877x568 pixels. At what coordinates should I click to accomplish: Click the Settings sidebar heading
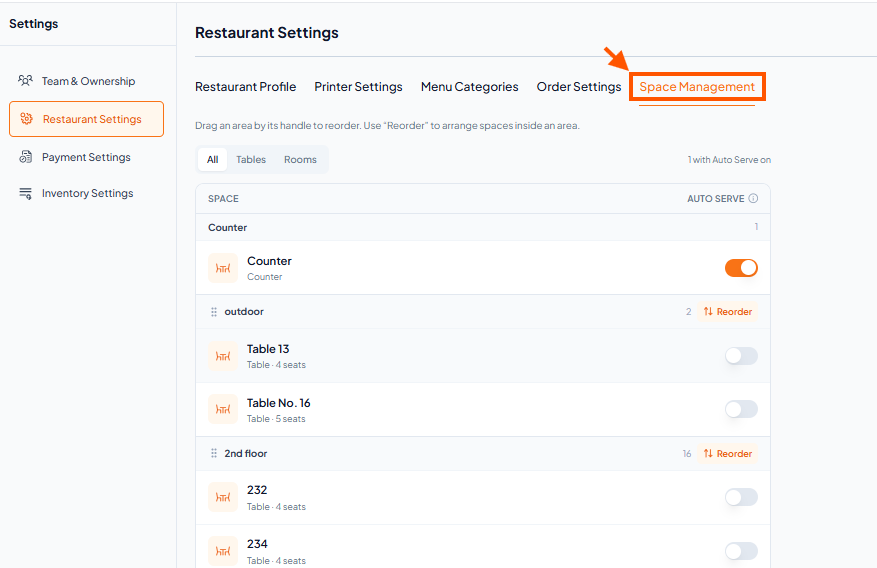pos(34,23)
